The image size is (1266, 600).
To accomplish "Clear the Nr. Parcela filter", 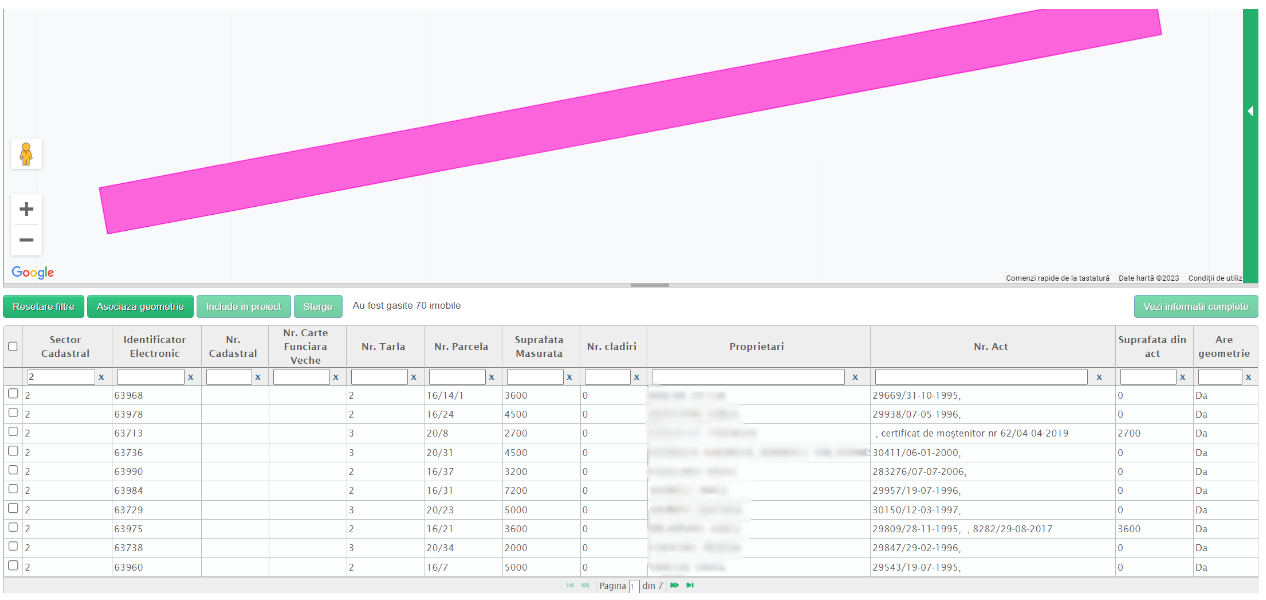I will click(x=492, y=378).
